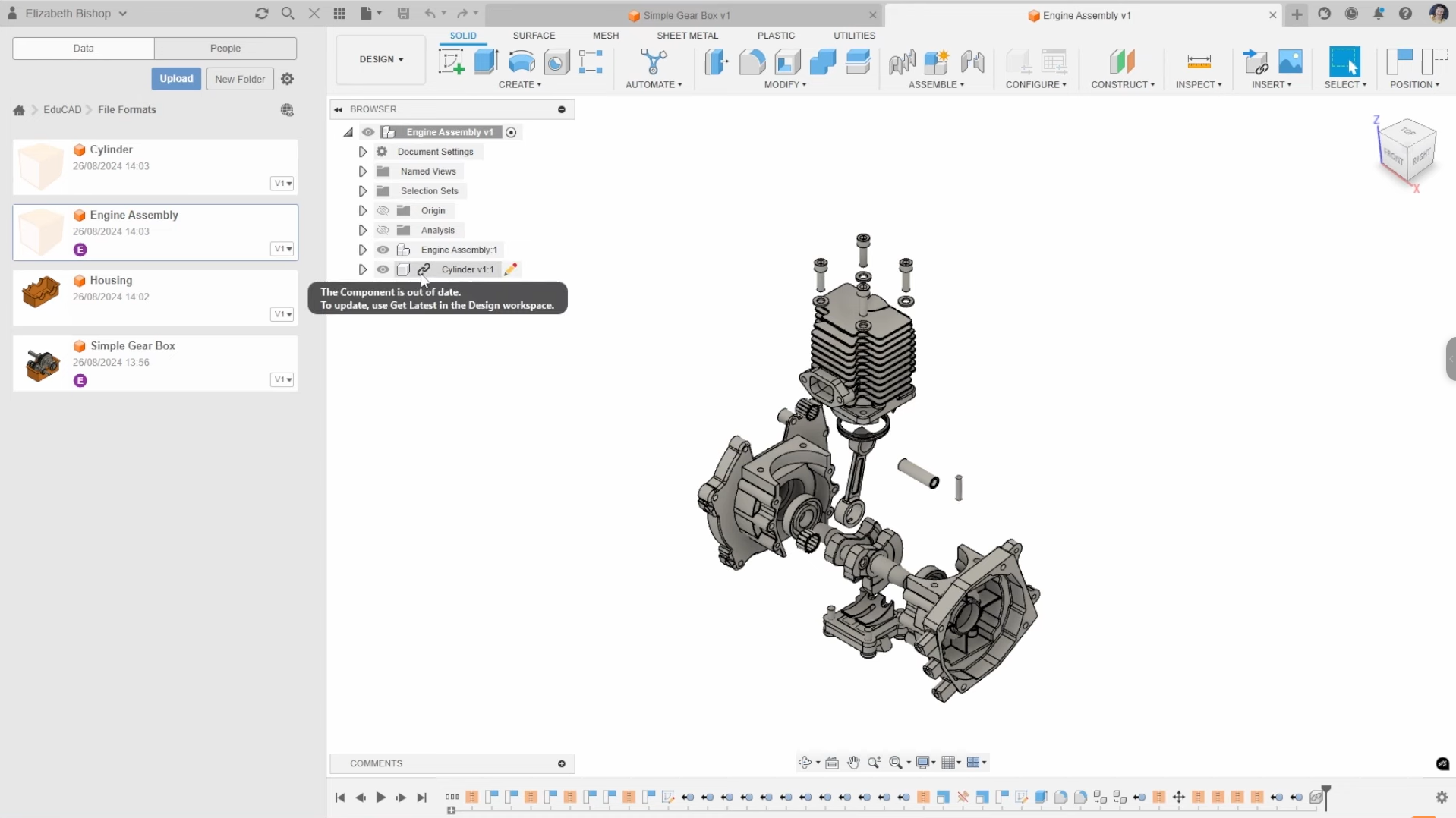Click the Pan hand tool in navigation bar
1456x818 pixels.
coord(853,763)
